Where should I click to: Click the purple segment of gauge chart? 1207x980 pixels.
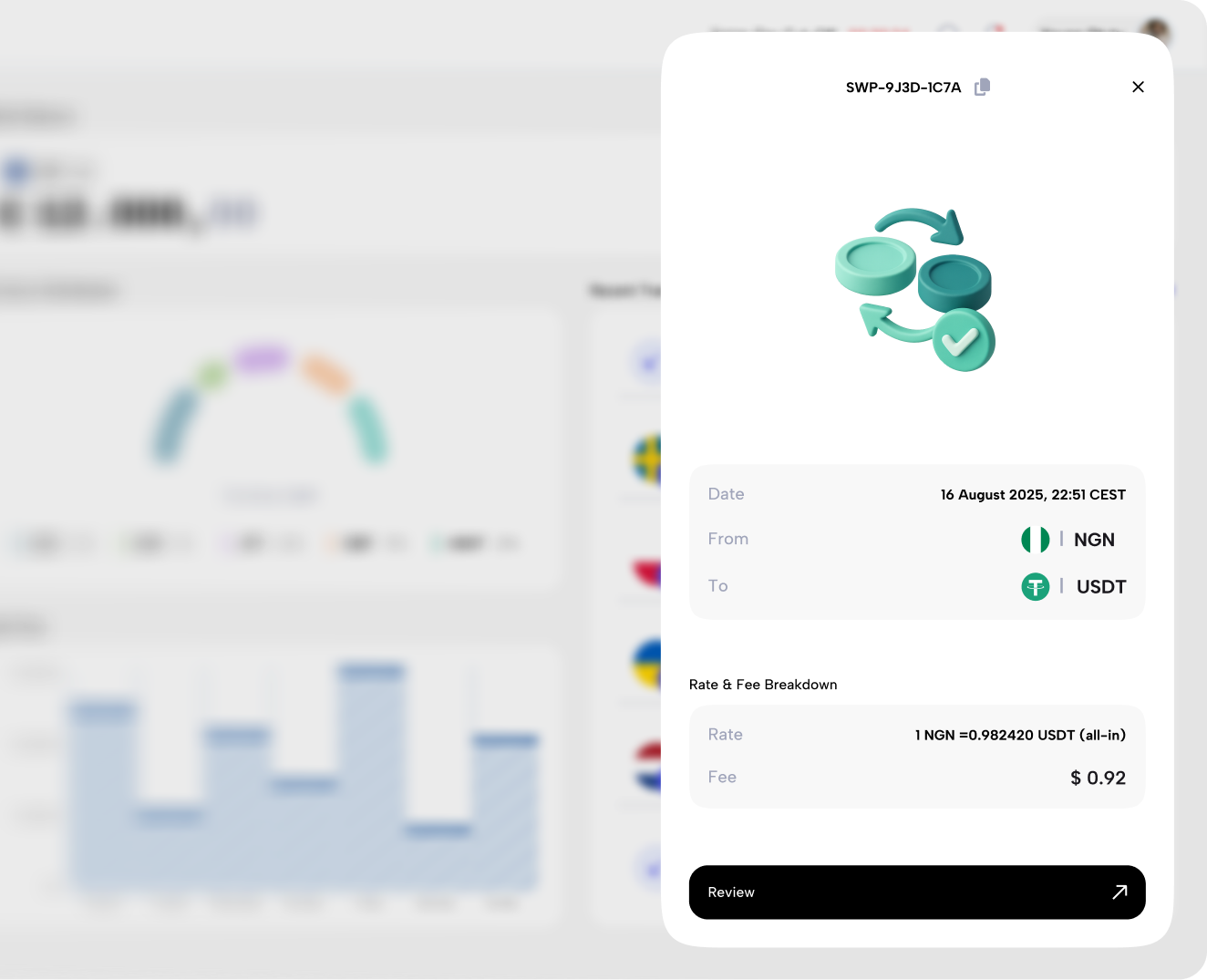point(262,358)
